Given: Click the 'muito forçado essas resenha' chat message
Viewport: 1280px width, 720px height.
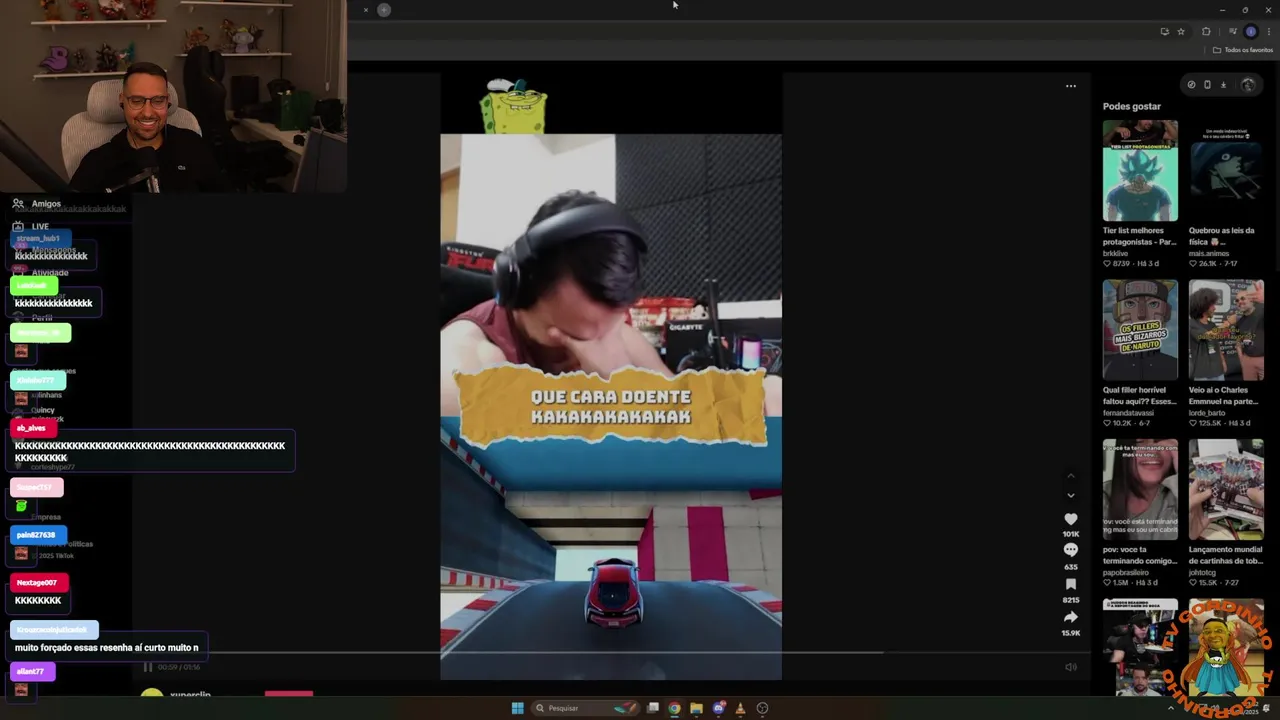Looking at the screenshot, I should click(x=107, y=647).
